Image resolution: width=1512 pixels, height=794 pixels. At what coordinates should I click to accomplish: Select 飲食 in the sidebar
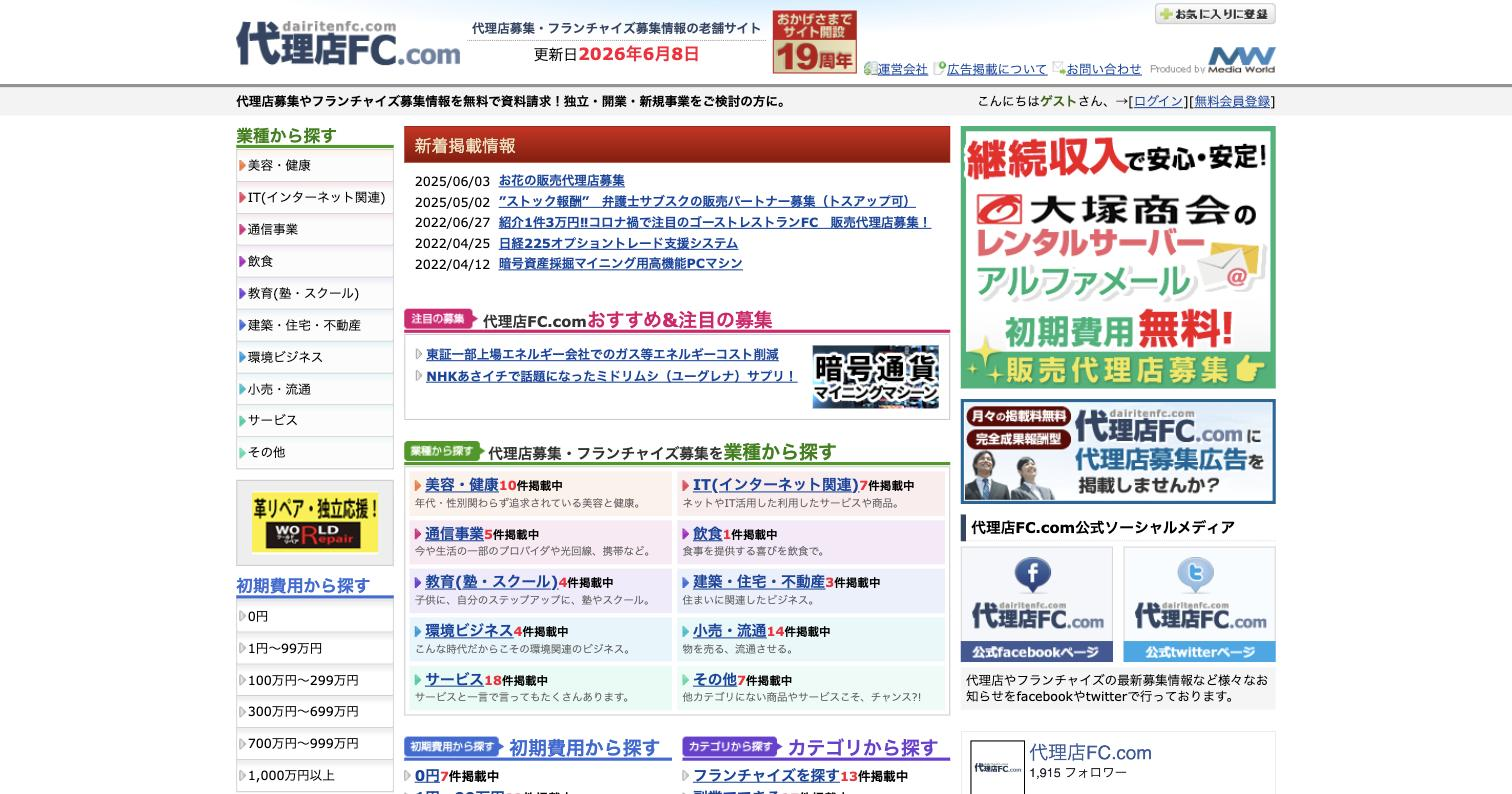pyautogui.click(x=315, y=261)
